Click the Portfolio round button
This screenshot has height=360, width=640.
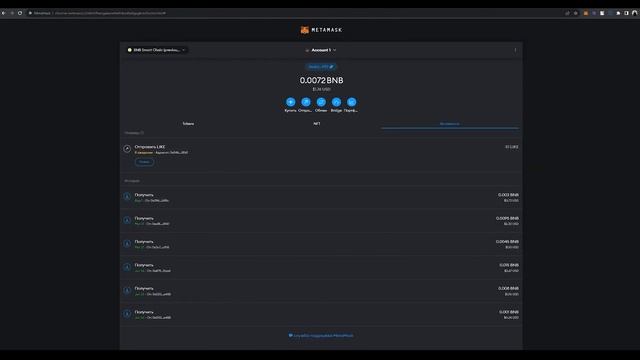(x=351, y=102)
